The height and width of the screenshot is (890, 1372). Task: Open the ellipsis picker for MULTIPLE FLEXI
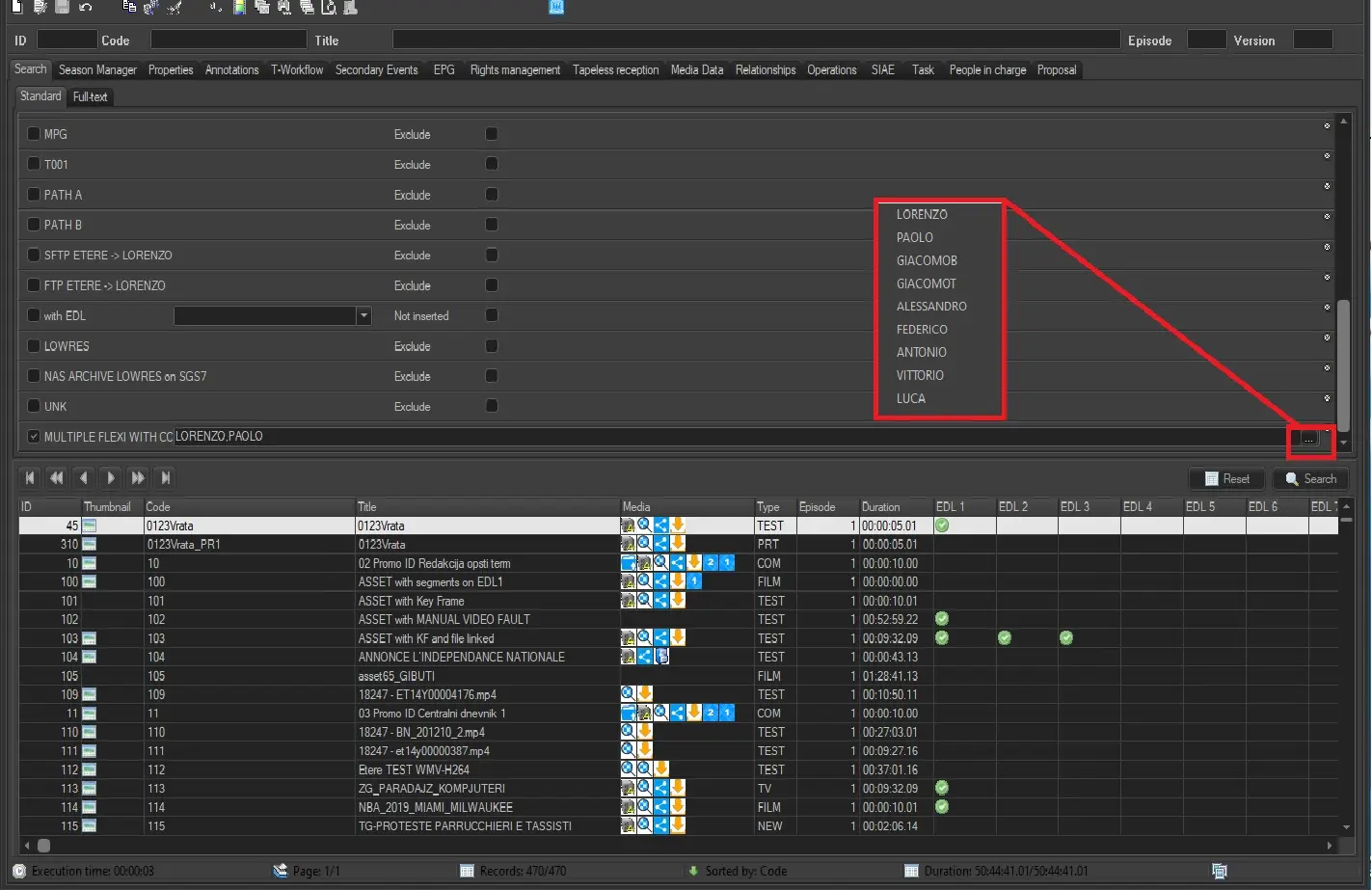point(1308,439)
